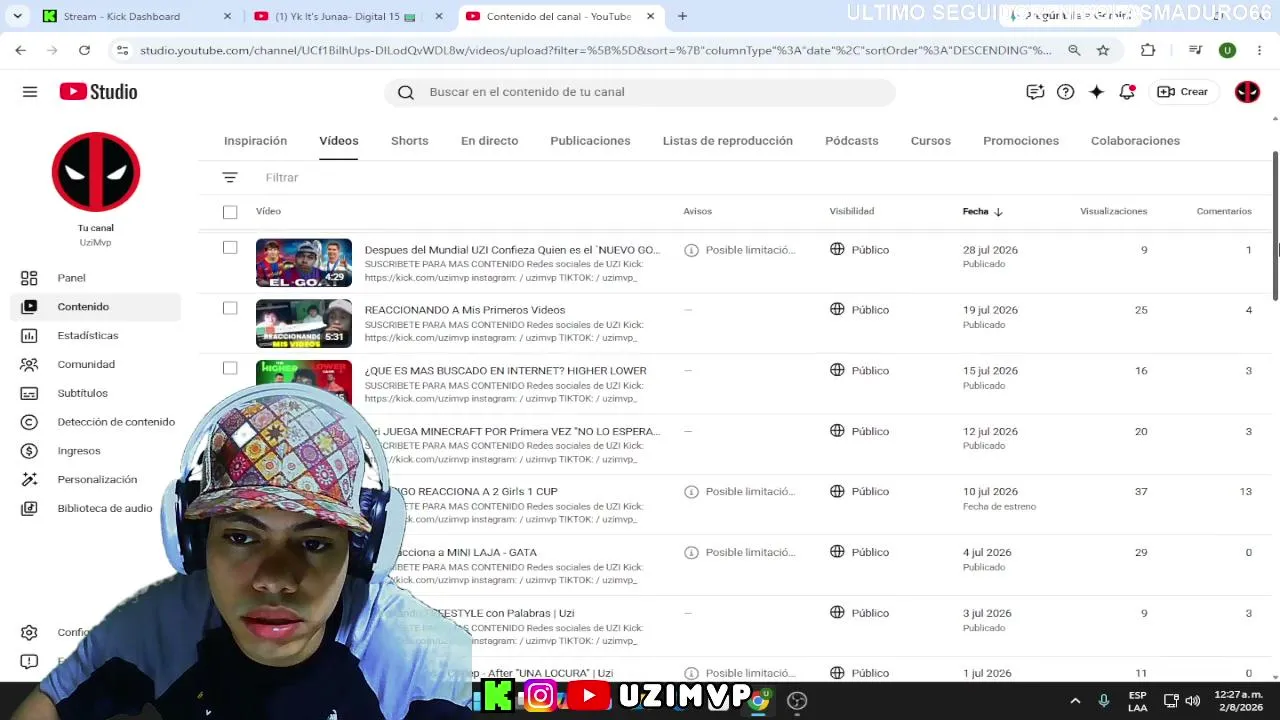This screenshot has width=1280, height=720.
Task: Go to YouTube Studio home via logo
Action: [x=98, y=92]
